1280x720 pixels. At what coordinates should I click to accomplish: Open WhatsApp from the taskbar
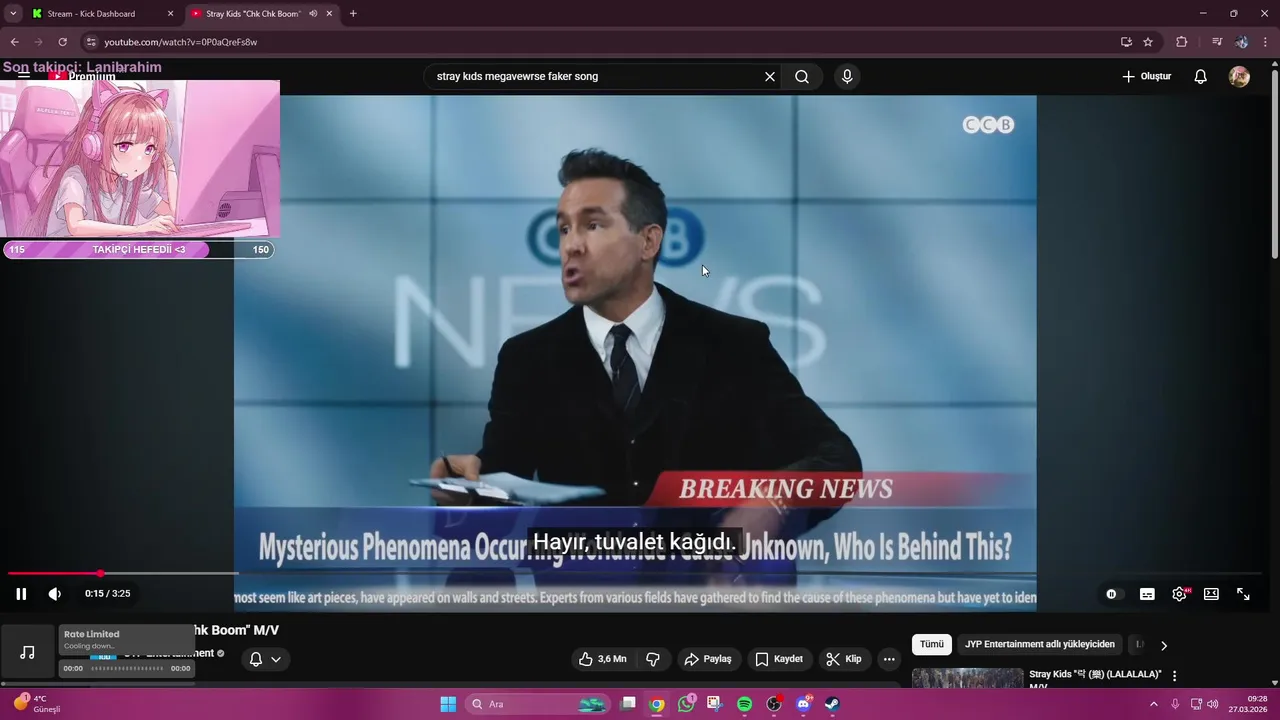(686, 704)
